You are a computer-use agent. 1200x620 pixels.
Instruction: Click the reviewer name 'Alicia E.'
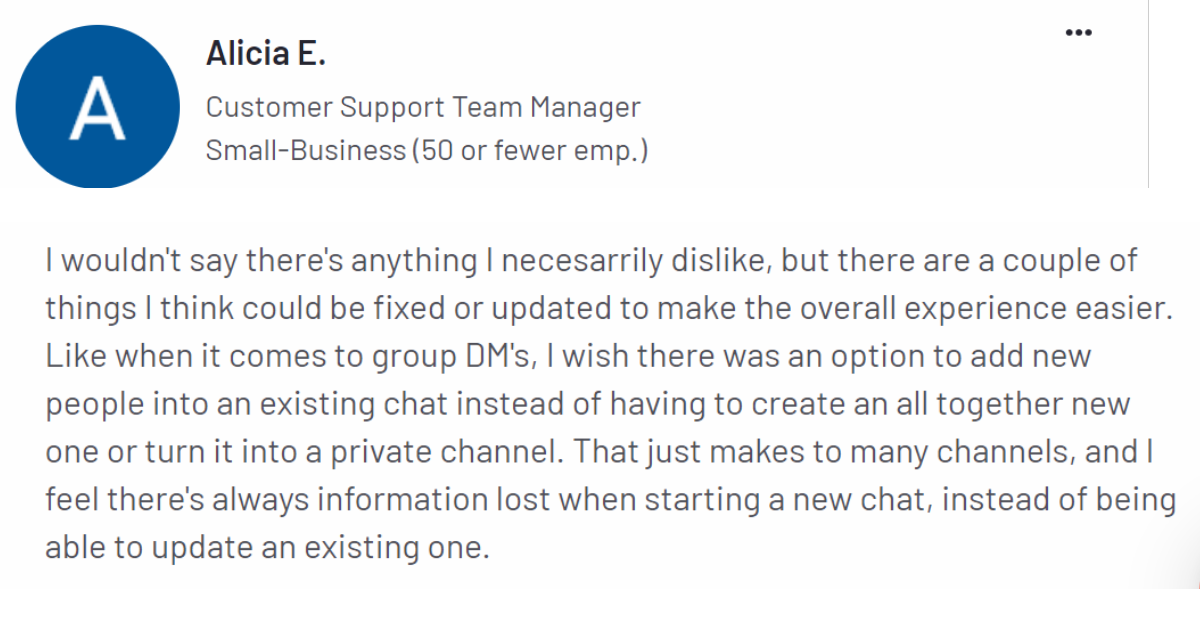[265, 52]
